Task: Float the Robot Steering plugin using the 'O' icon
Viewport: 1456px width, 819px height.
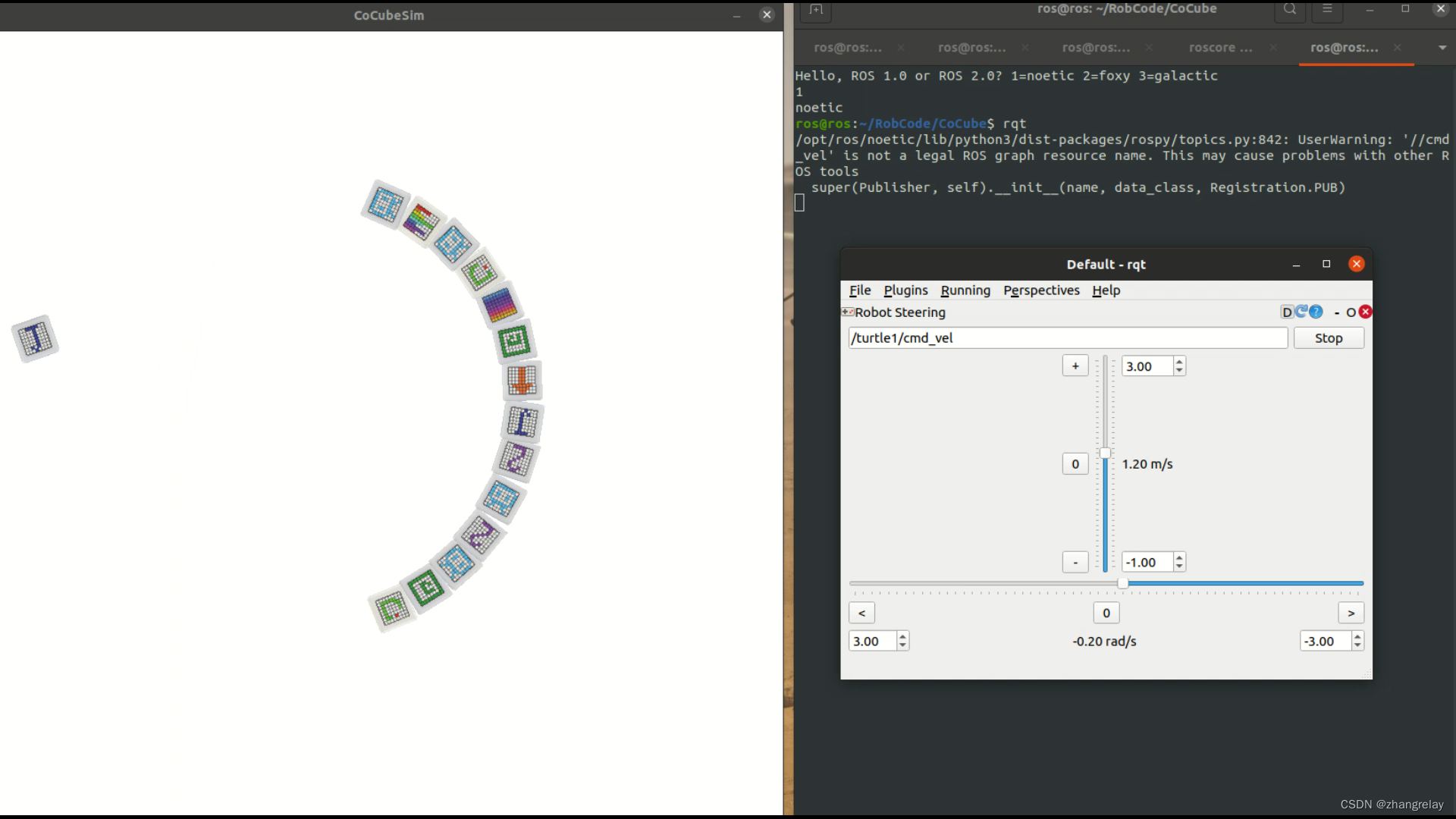Action: pyautogui.click(x=1351, y=312)
